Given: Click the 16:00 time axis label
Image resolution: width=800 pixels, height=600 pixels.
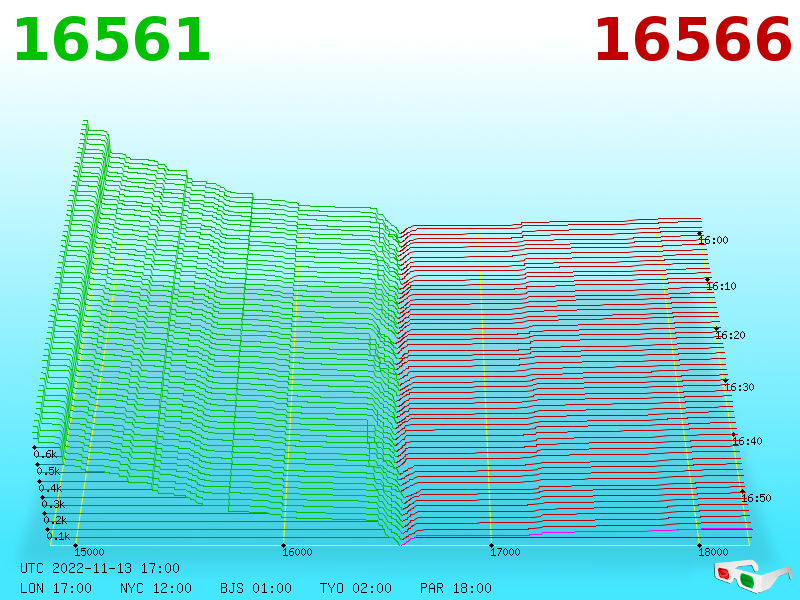Looking at the screenshot, I should click(x=713, y=240).
